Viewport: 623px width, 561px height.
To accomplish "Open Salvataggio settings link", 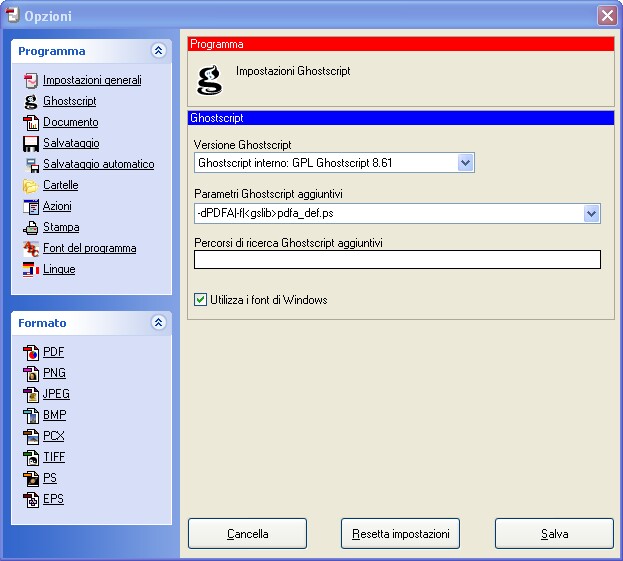I will (x=71, y=143).
